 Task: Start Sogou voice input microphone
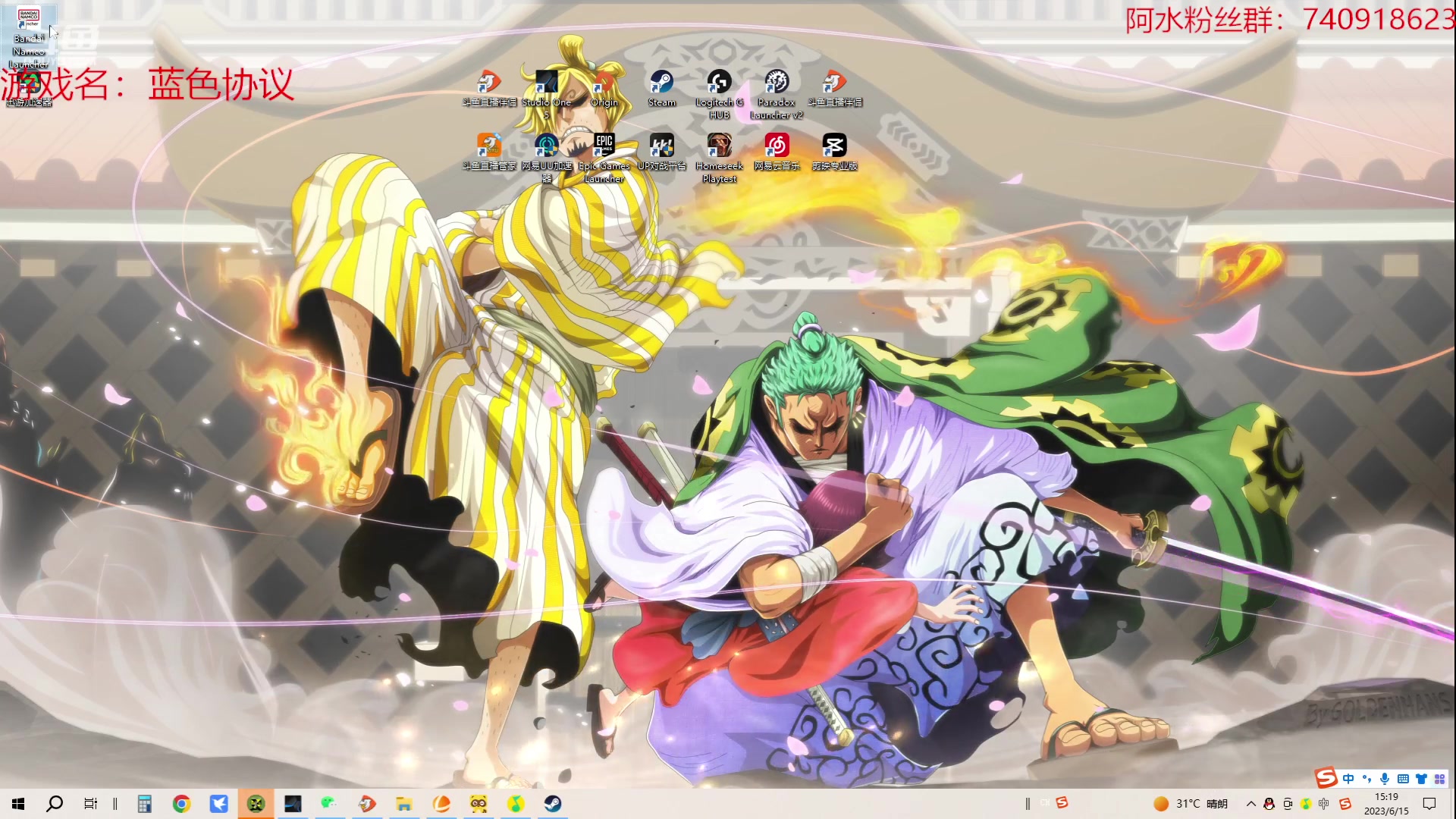pos(1385,779)
